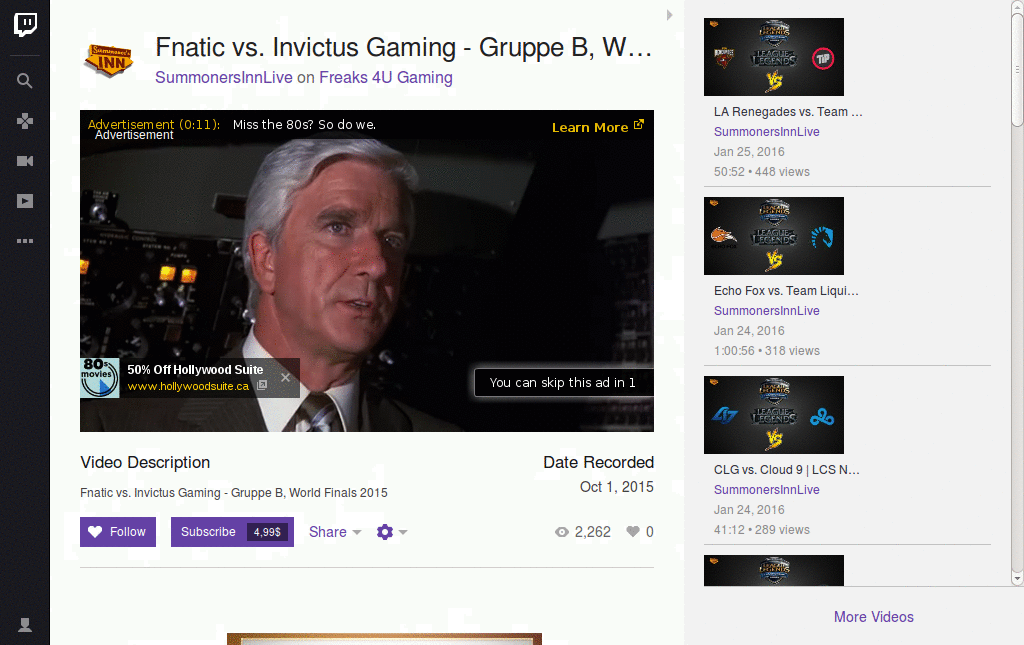
Task: Open videos via the play sidebar icon
Action: tap(25, 201)
